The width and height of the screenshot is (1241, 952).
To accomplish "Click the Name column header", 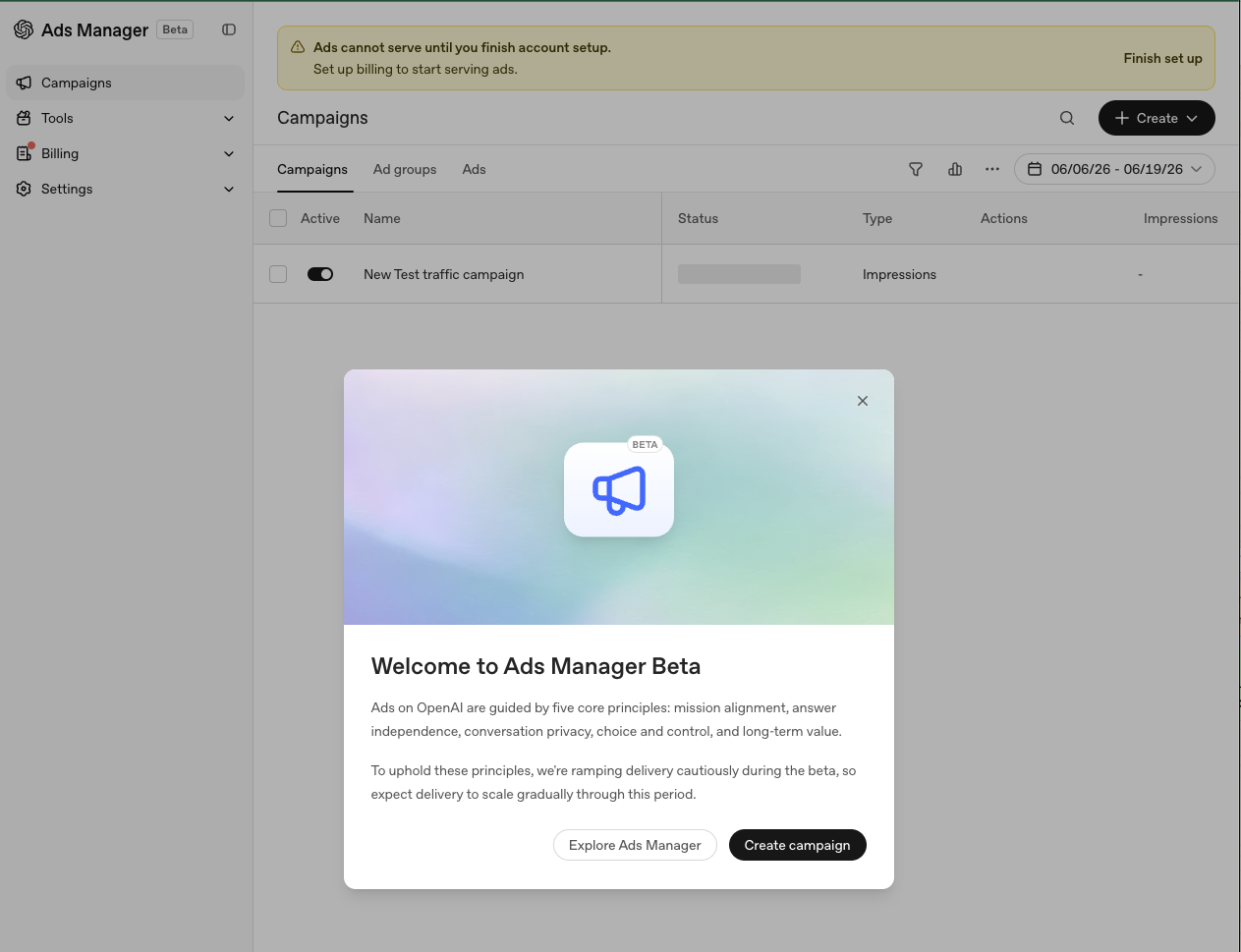I will (x=382, y=218).
